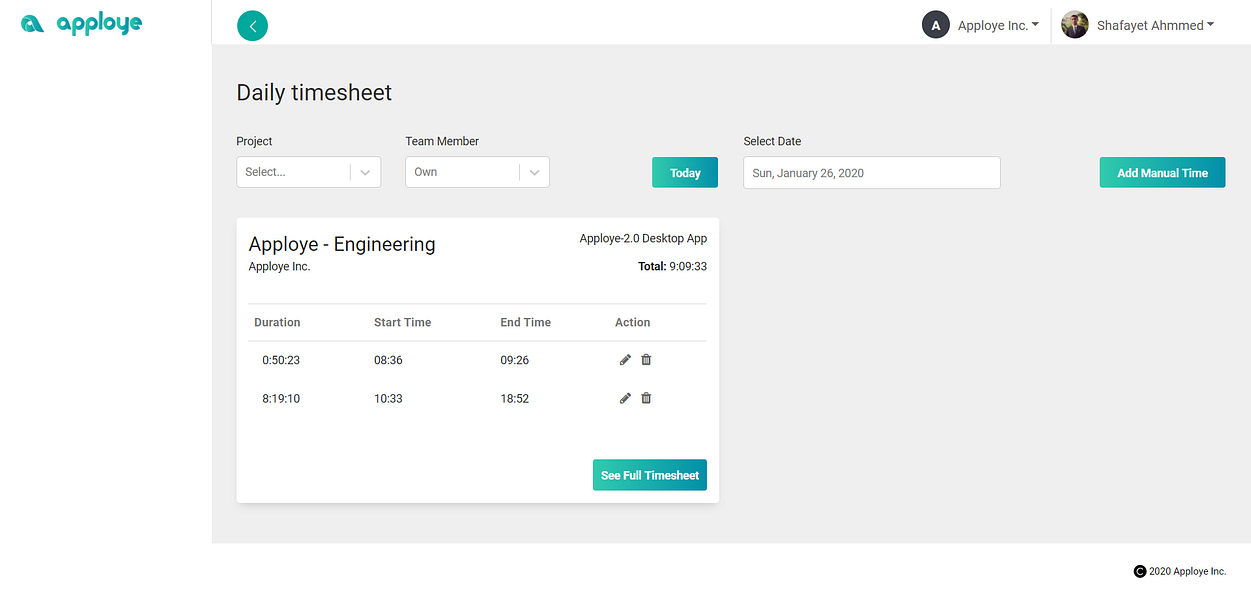The width and height of the screenshot is (1251, 600).
Task: Delete the 8:19:10 time entry
Action: click(x=646, y=398)
